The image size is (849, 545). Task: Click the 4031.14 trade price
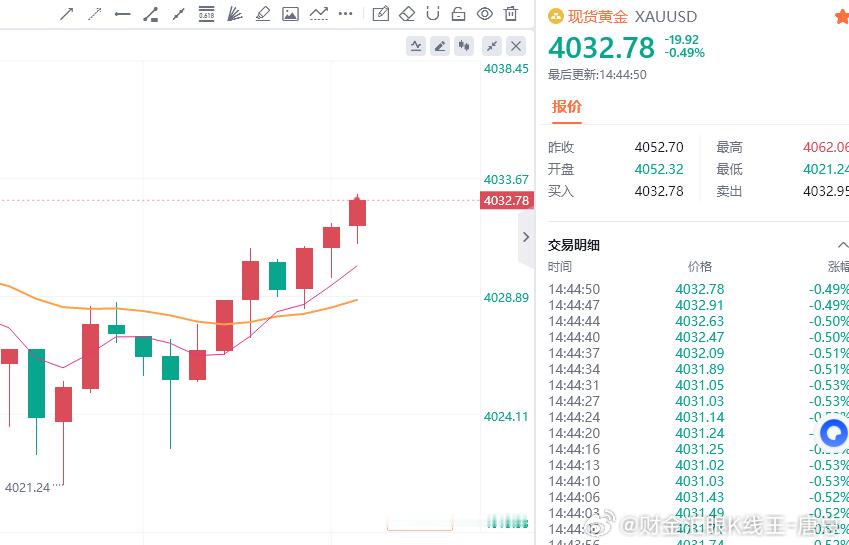coord(700,417)
